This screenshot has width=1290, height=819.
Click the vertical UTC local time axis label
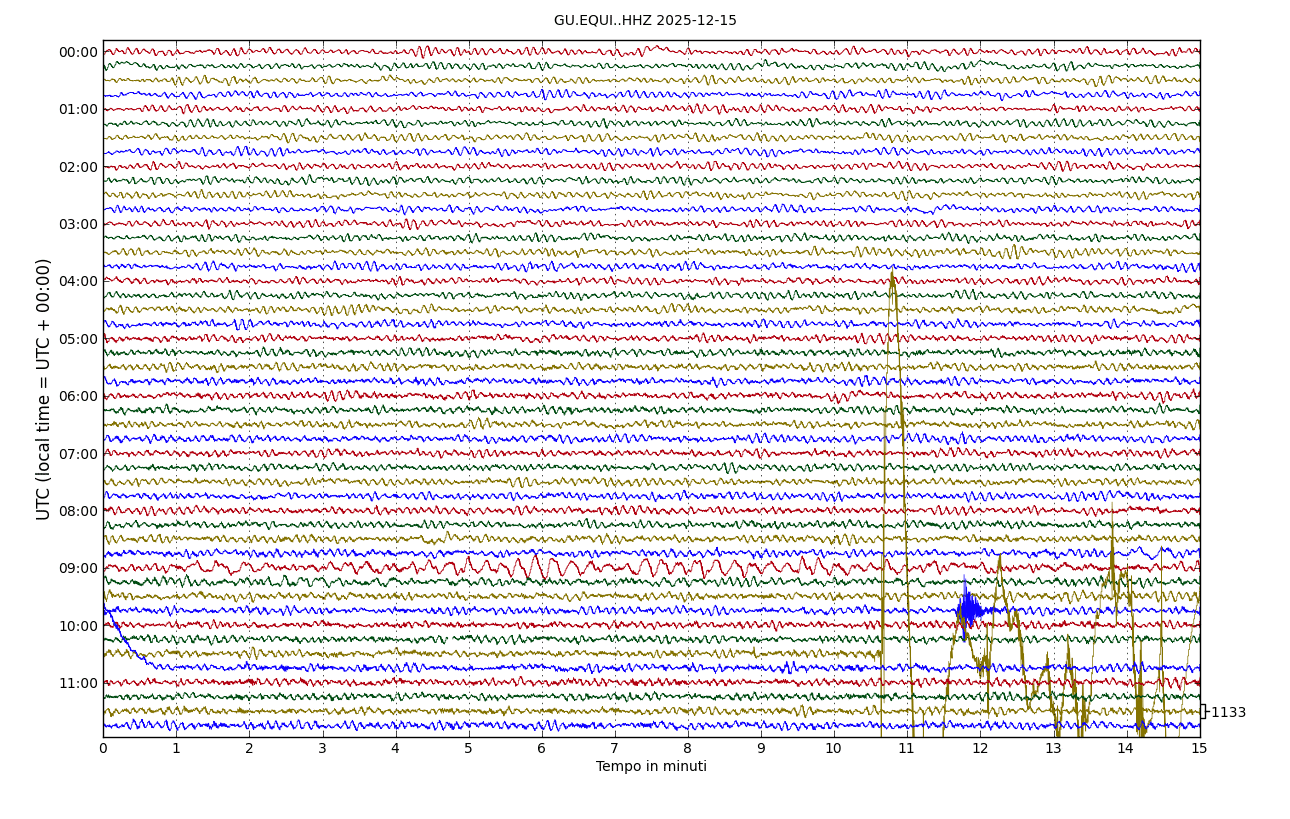[x=44, y=389]
